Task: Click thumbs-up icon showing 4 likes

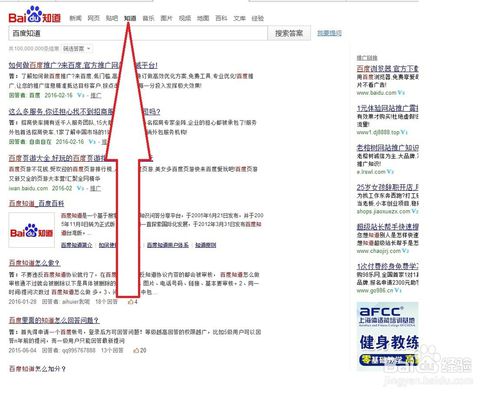Action: pyautogui.click(x=131, y=302)
